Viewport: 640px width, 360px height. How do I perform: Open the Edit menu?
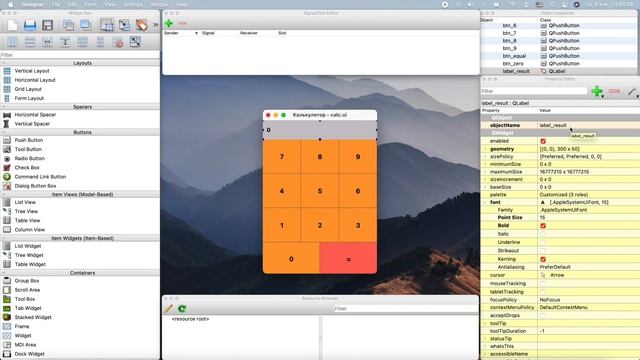pos(72,4)
